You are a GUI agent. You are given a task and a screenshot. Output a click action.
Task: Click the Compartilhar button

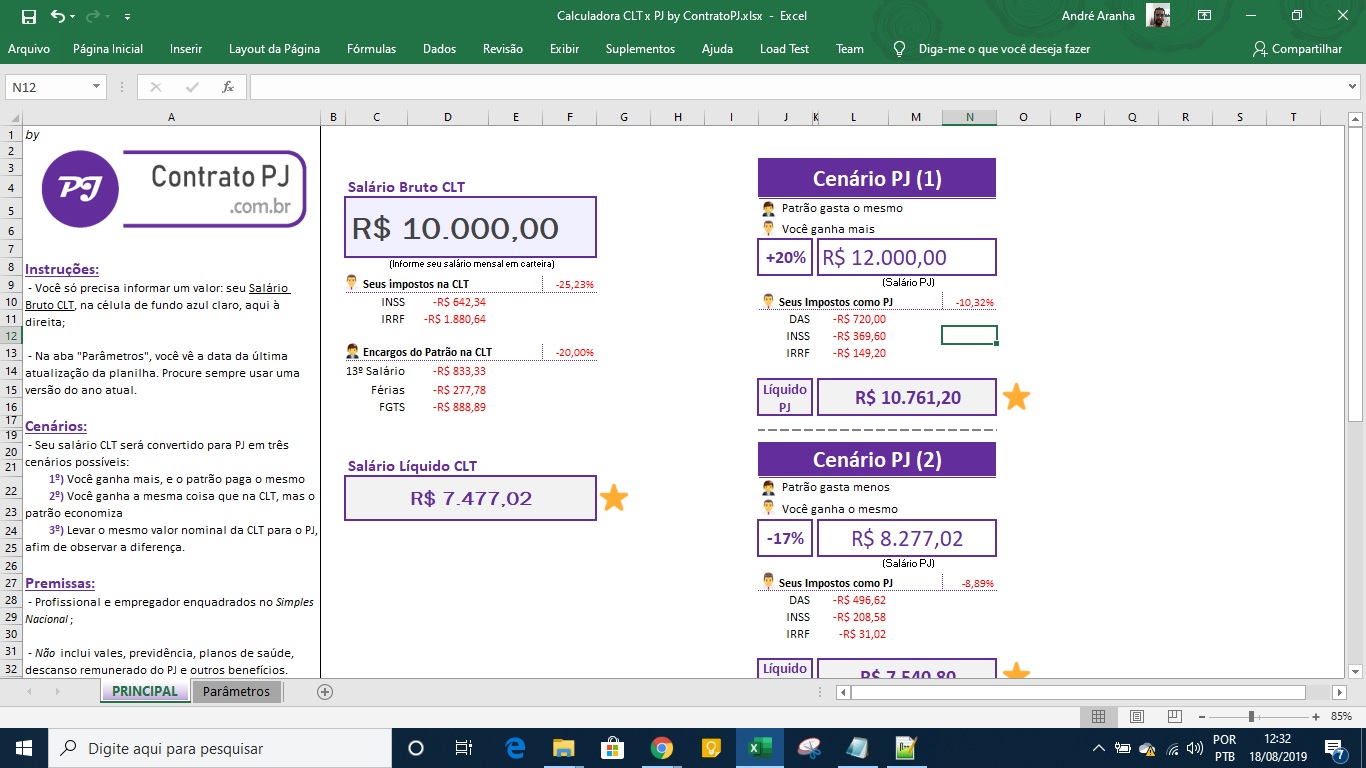[x=1297, y=49]
